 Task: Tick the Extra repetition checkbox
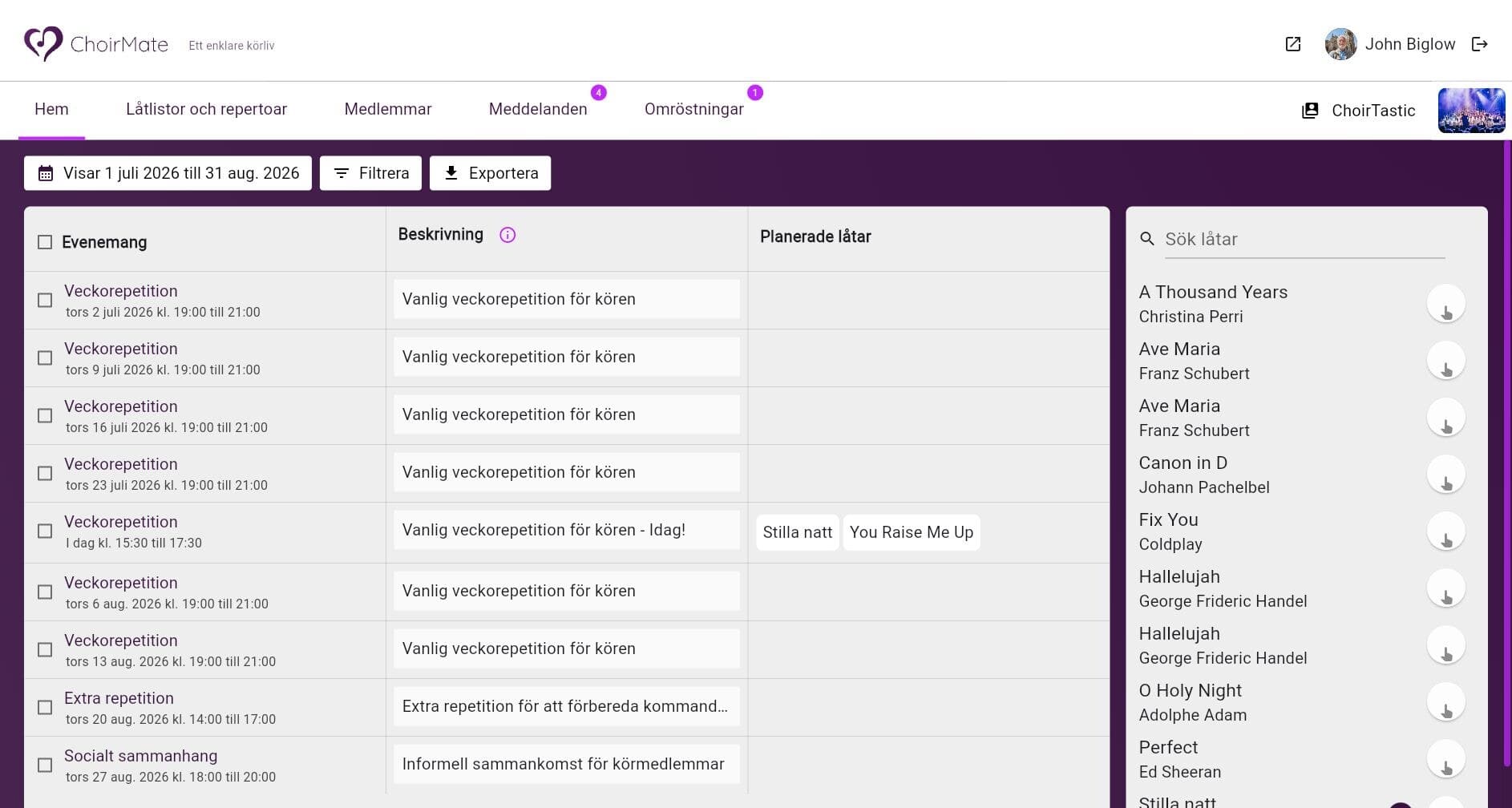(45, 707)
